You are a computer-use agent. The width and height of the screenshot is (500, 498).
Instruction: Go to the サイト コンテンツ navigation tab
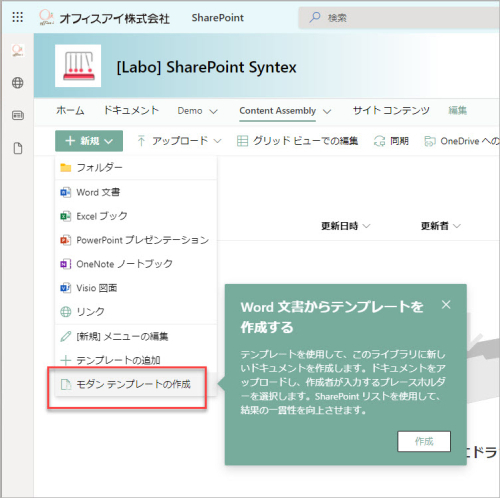(391, 110)
